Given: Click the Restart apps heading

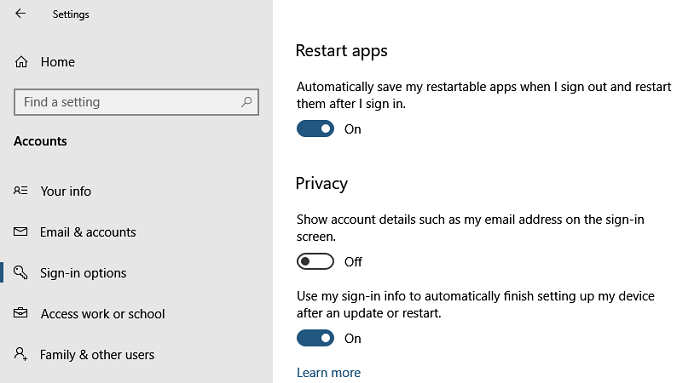Looking at the screenshot, I should pos(342,51).
